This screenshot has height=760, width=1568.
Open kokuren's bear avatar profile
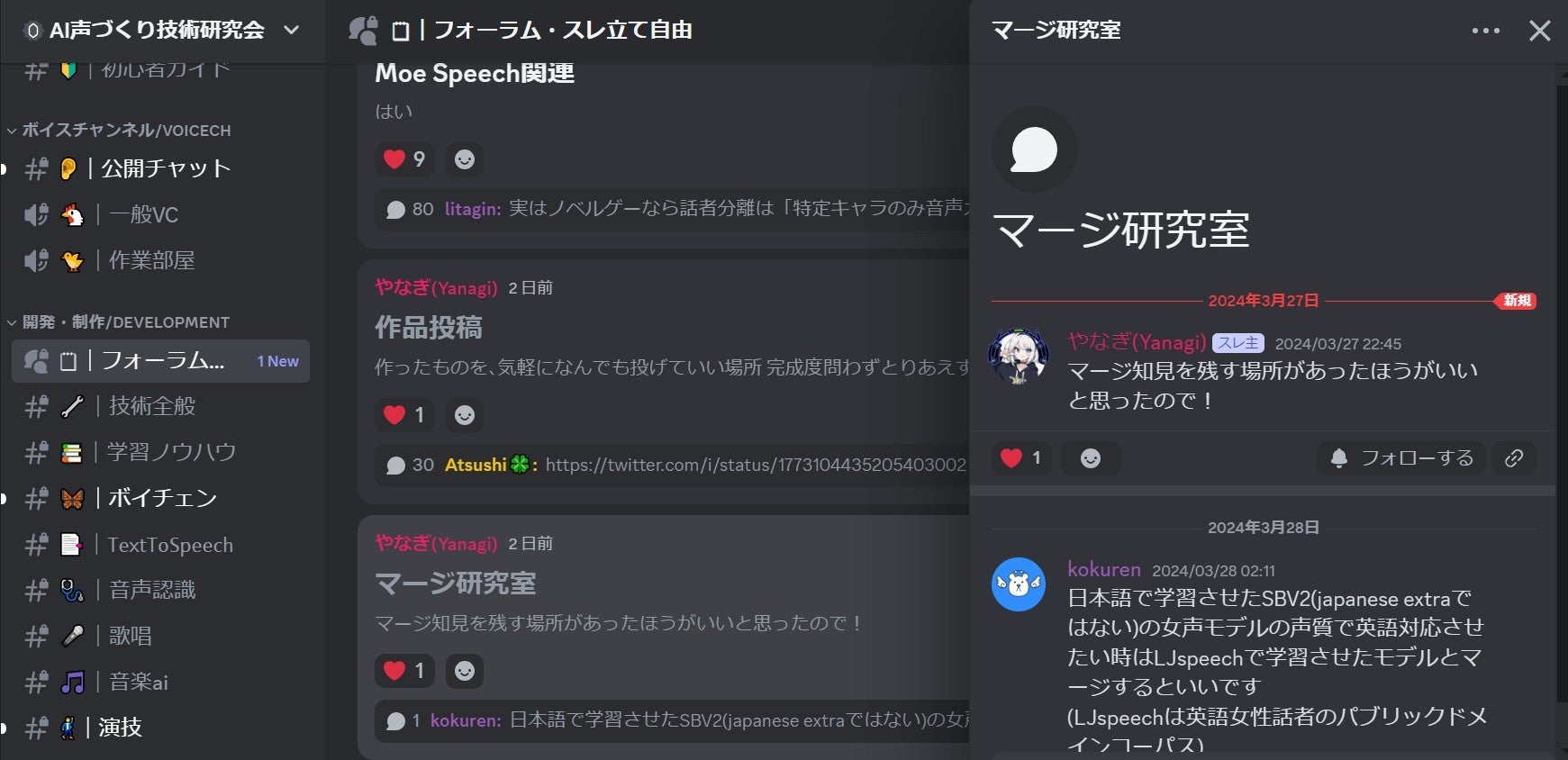1019,584
